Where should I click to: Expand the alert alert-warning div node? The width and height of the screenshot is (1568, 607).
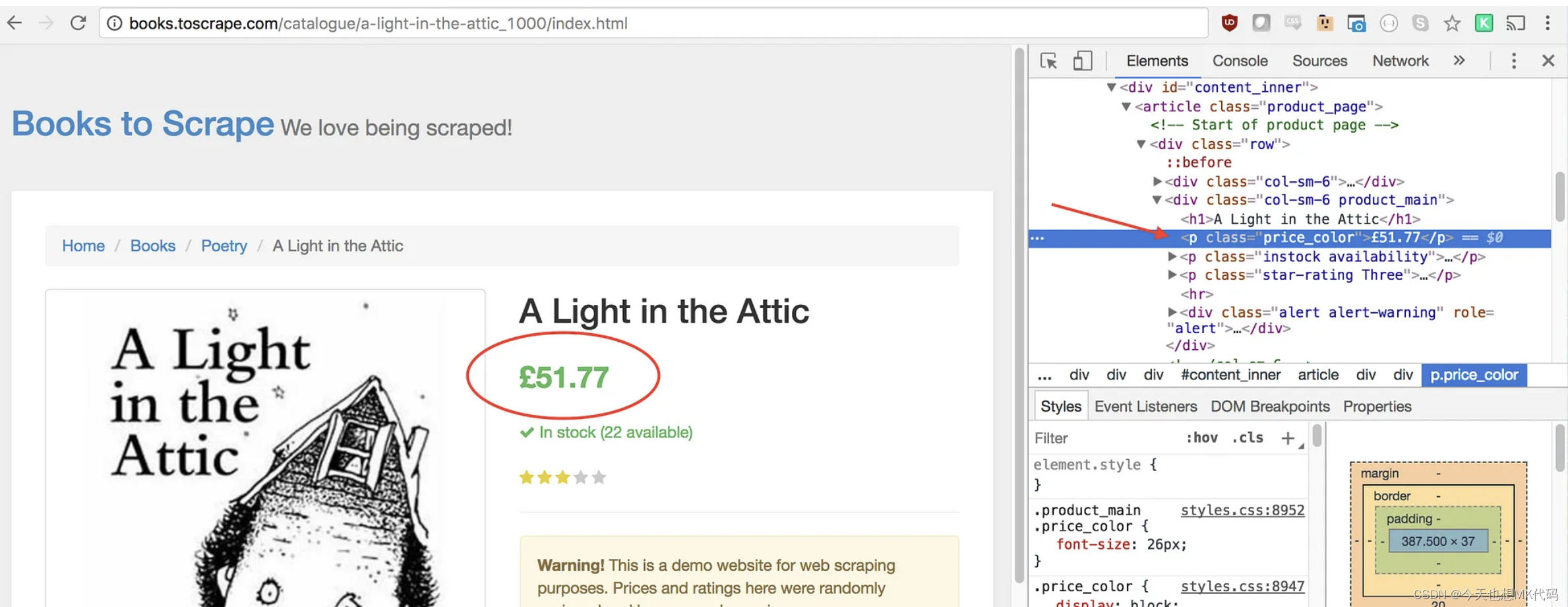point(1172,312)
